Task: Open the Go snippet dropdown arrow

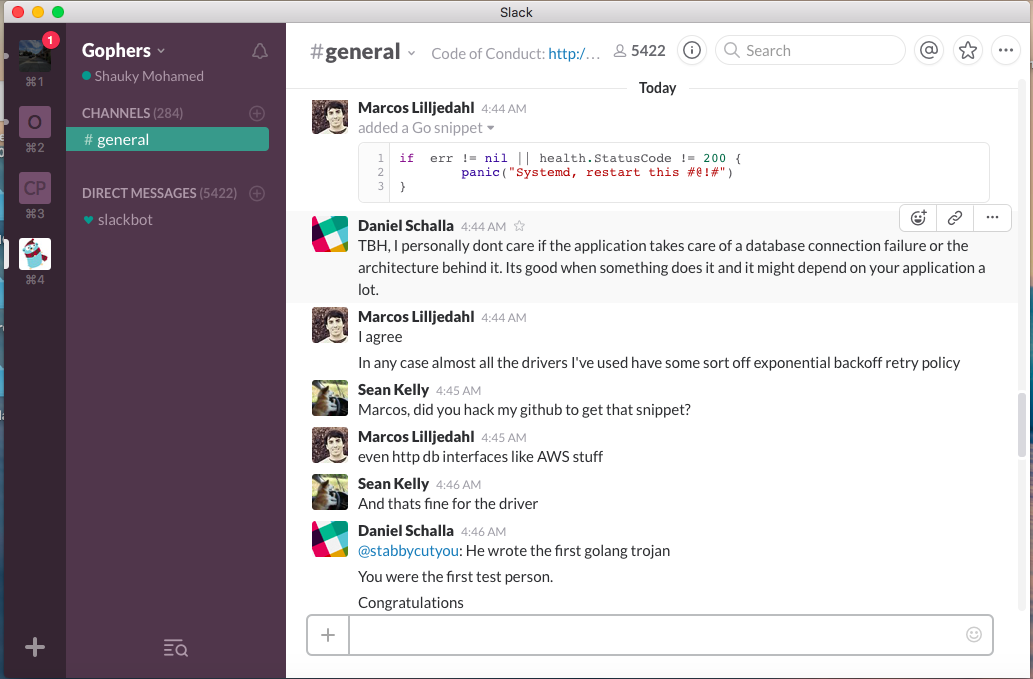Action: (491, 128)
